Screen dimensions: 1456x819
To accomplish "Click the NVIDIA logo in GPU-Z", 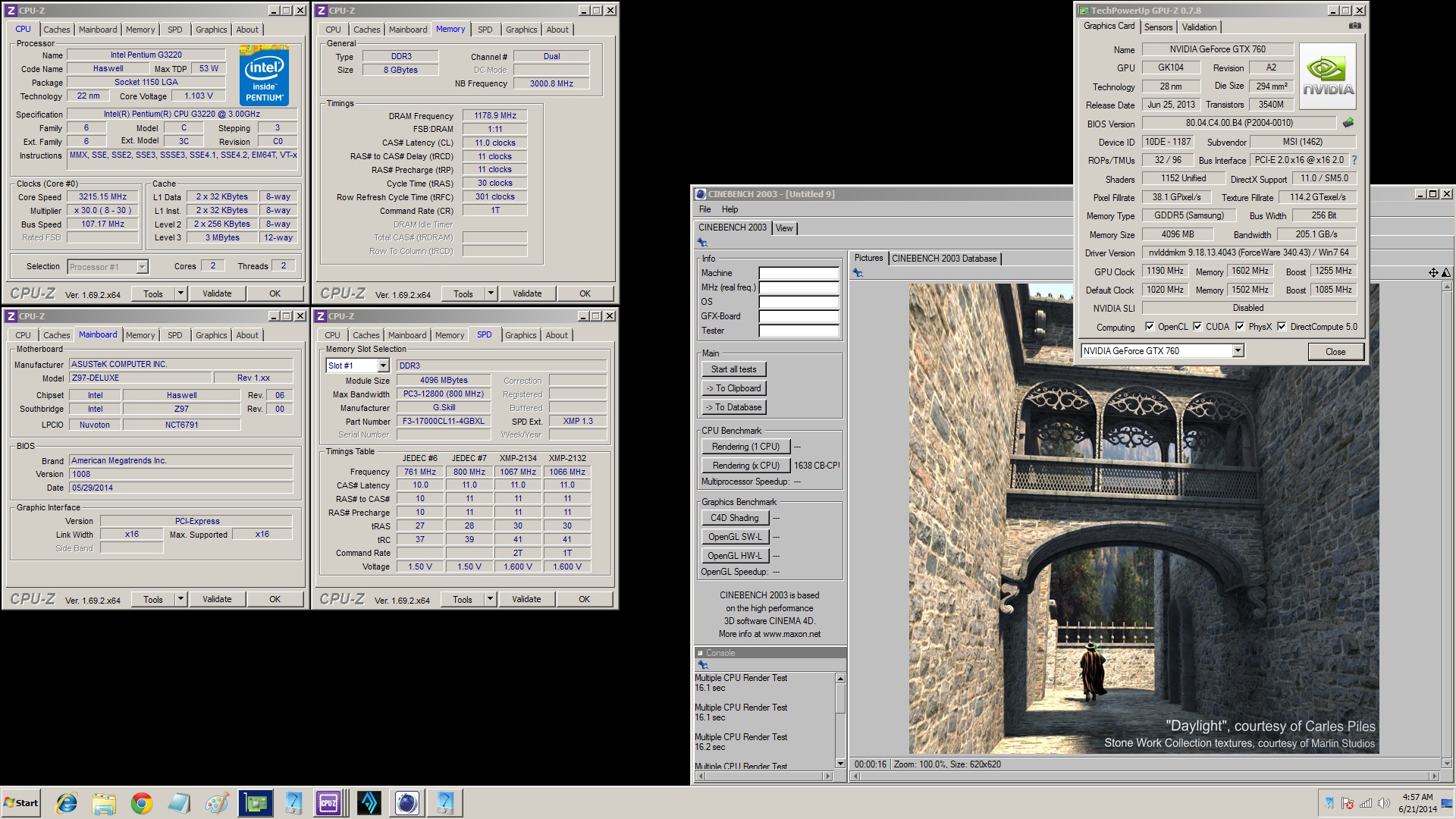I will pos(1328,74).
